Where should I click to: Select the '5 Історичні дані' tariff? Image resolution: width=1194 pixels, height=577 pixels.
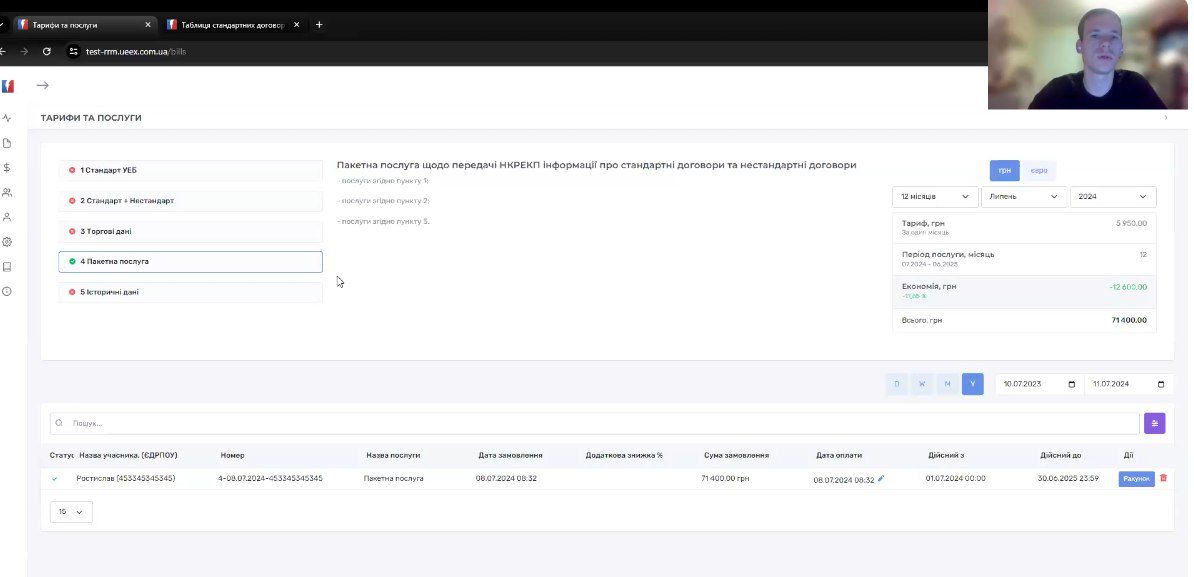click(x=190, y=292)
